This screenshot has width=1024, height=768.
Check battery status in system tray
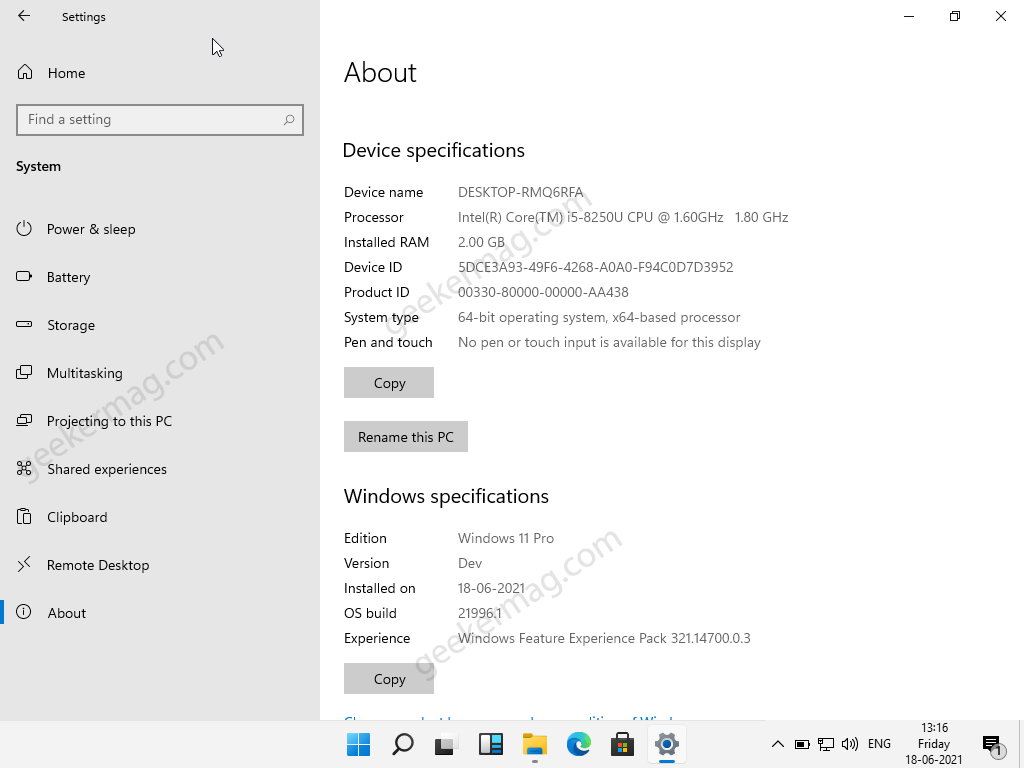(x=802, y=744)
